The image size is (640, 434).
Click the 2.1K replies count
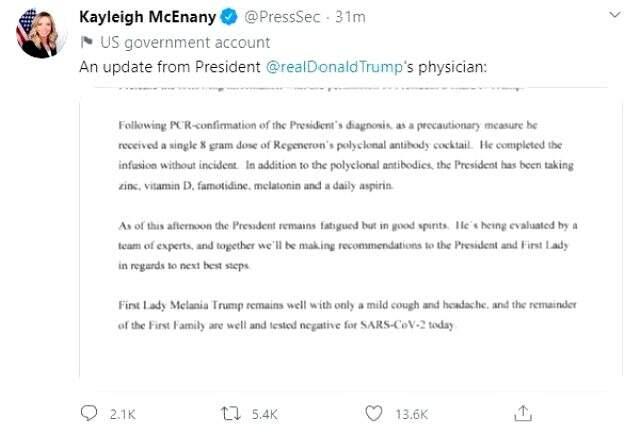click(x=122, y=413)
